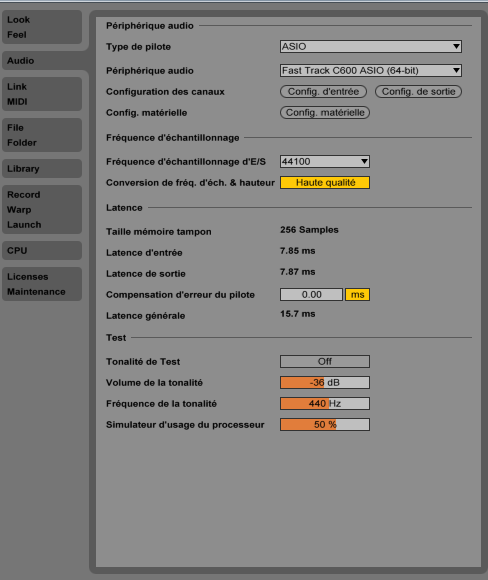Click the -36 dB tone volume slider
Screen dimensions: 488x580
[x=325, y=382]
